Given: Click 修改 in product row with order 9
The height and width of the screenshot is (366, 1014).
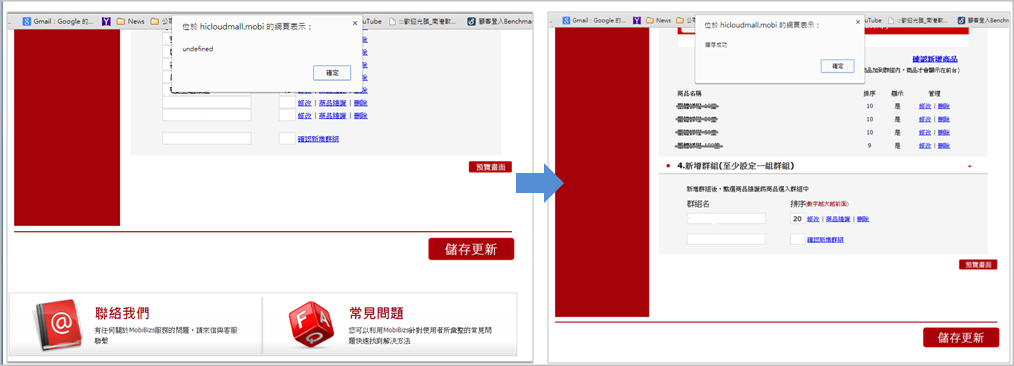Looking at the screenshot, I should (x=925, y=146).
